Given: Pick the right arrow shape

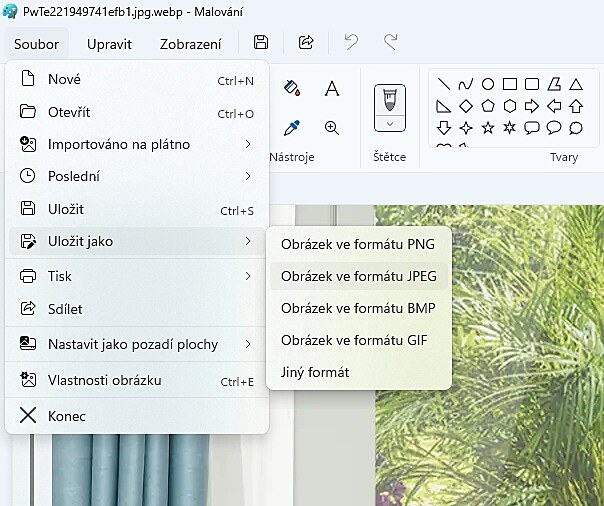Looking at the screenshot, I should pyautogui.click(x=532, y=106).
